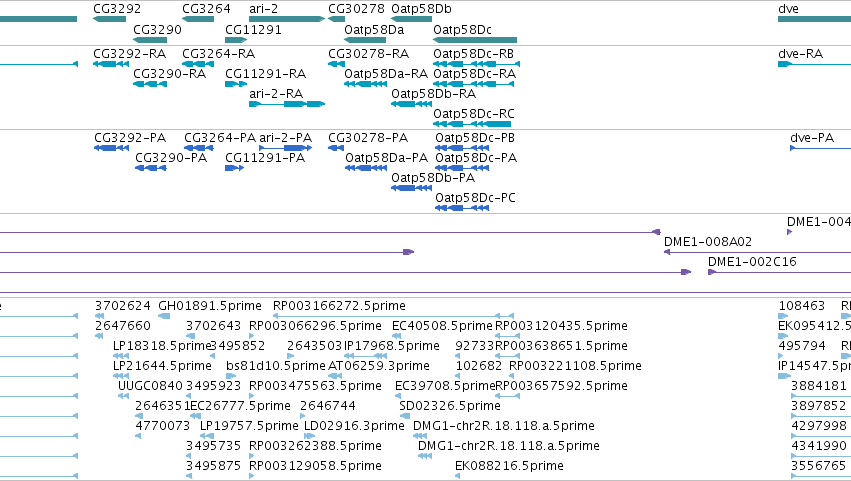Select EST RP003262388.5prime
The width and height of the screenshot is (851, 481).
pyautogui.click(x=315, y=447)
